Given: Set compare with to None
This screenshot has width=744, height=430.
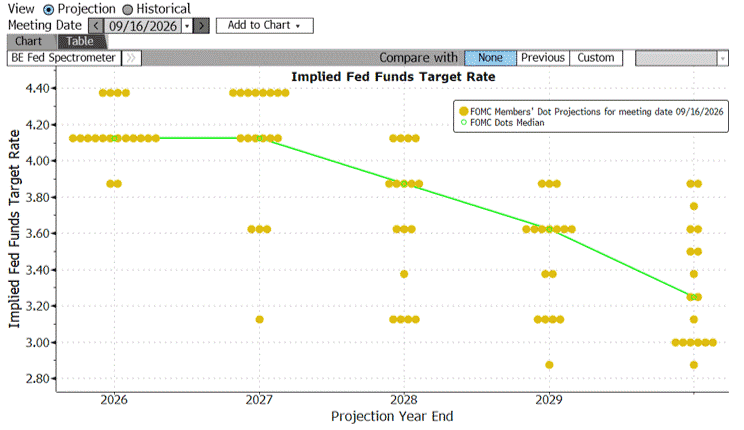Looking at the screenshot, I should pos(490,58).
